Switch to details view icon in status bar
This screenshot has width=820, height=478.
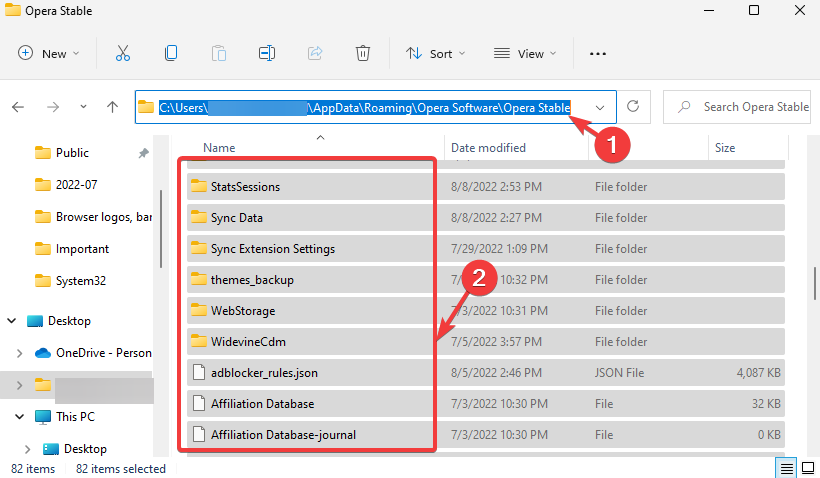(x=787, y=468)
